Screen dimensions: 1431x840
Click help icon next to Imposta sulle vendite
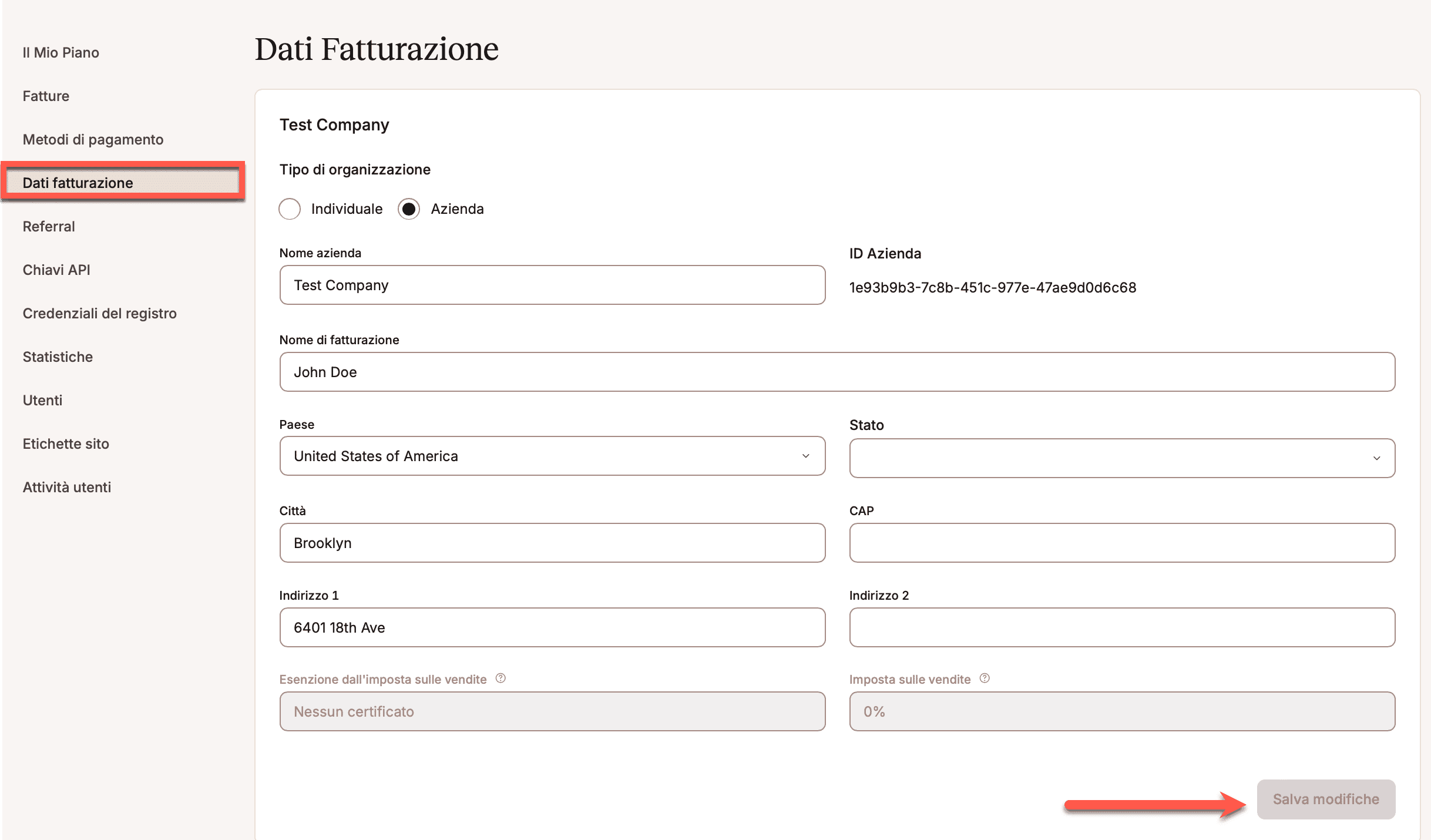tap(985, 678)
